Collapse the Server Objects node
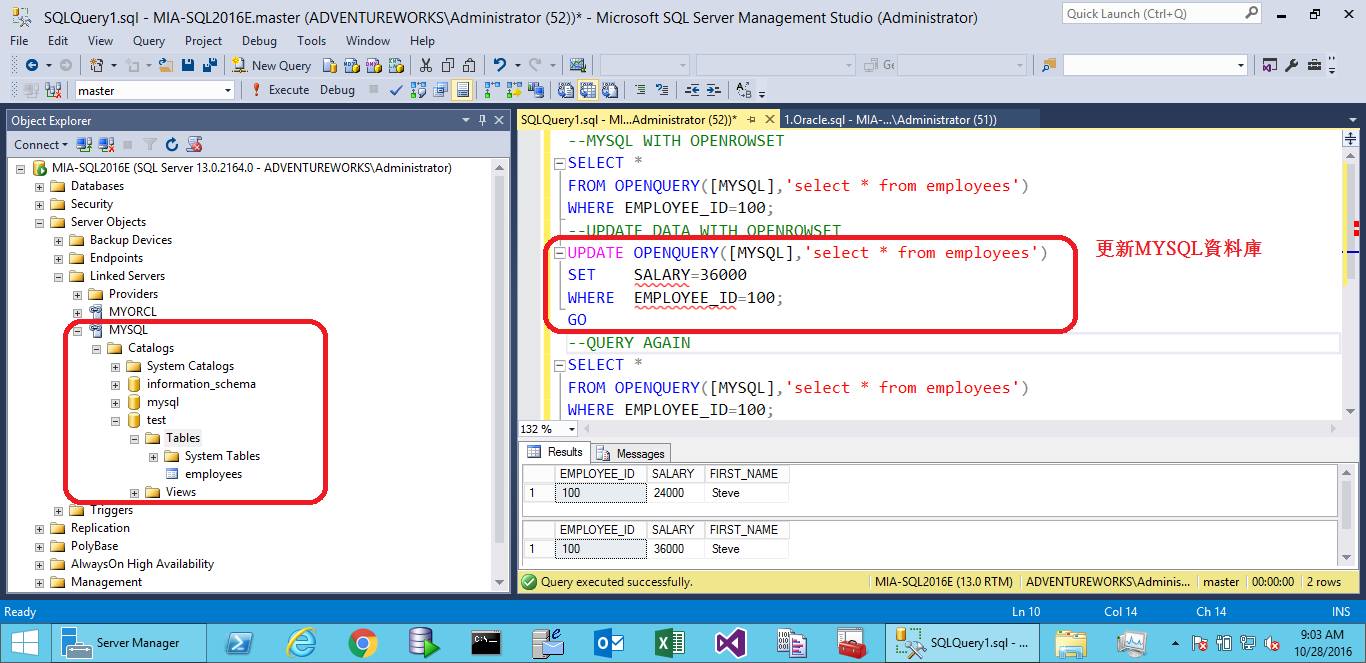 [x=39, y=223]
